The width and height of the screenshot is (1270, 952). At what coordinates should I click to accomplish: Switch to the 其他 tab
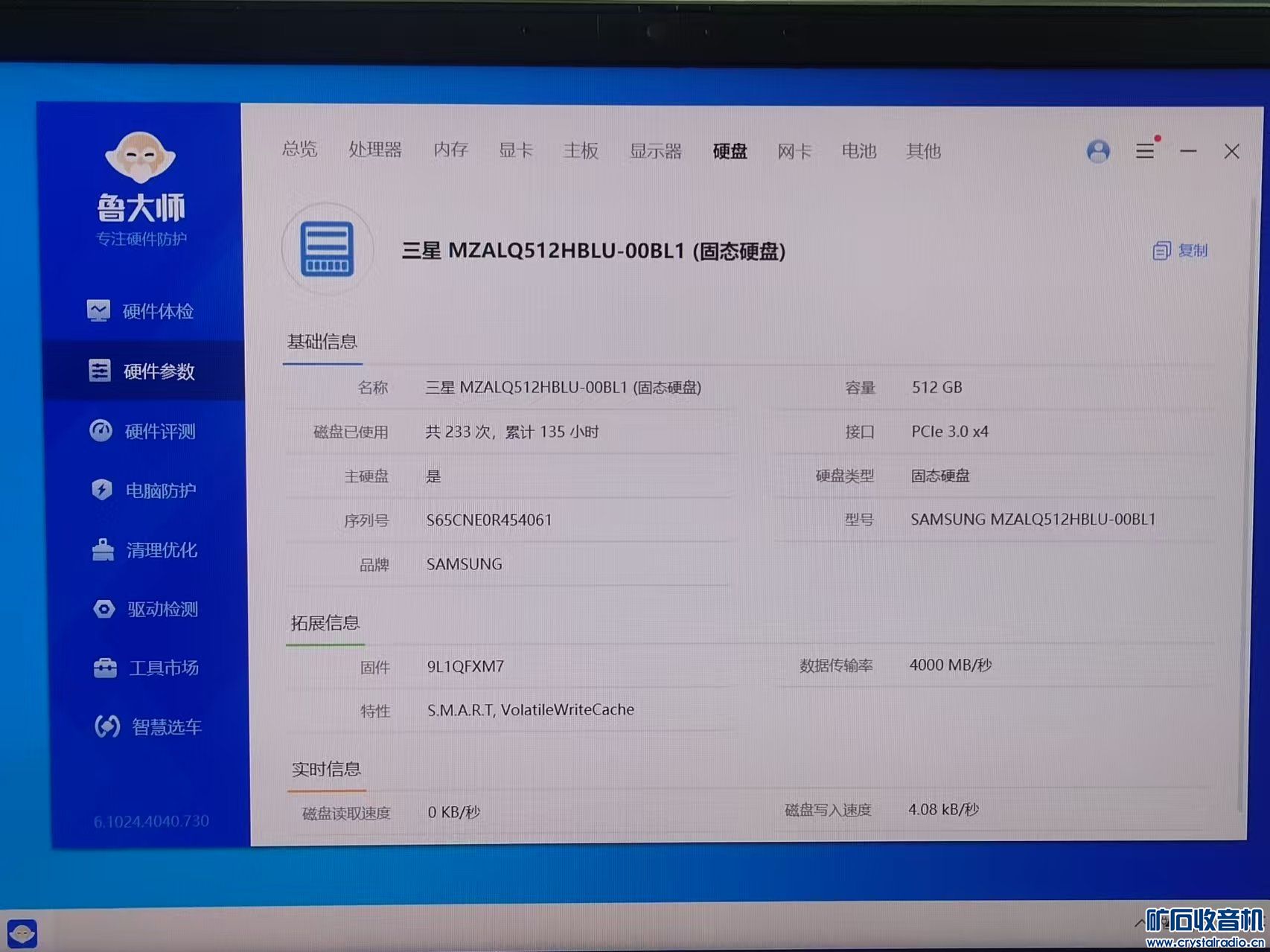[x=924, y=151]
